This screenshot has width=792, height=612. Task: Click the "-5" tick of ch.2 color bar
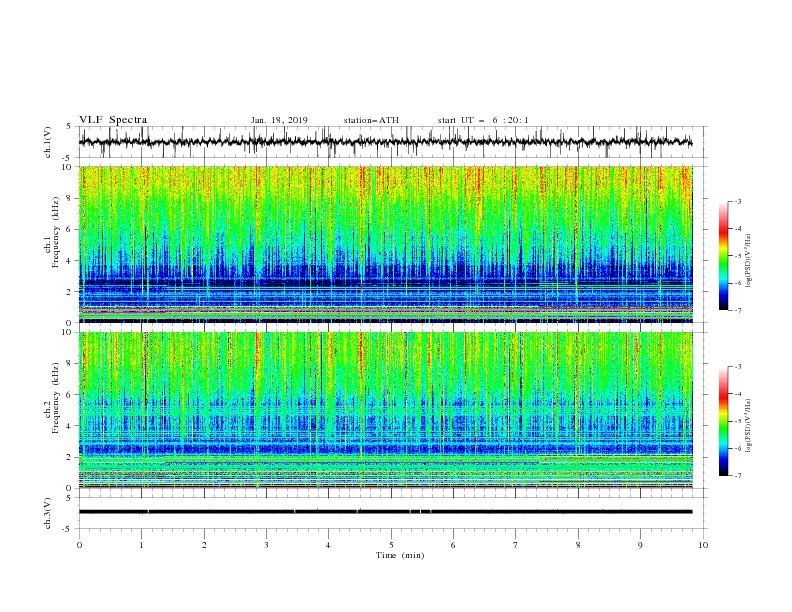pos(738,421)
